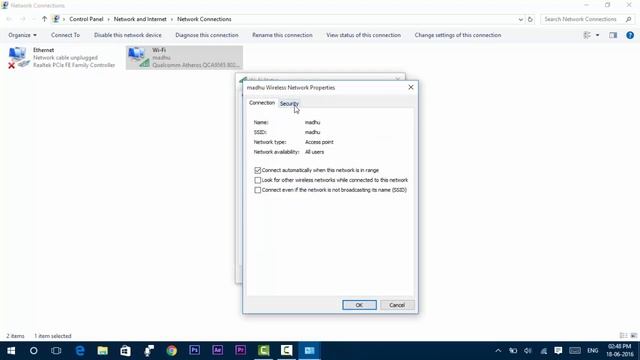Click the search magnifier icon
The height and width of the screenshot is (360, 640).
click(629, 19)
